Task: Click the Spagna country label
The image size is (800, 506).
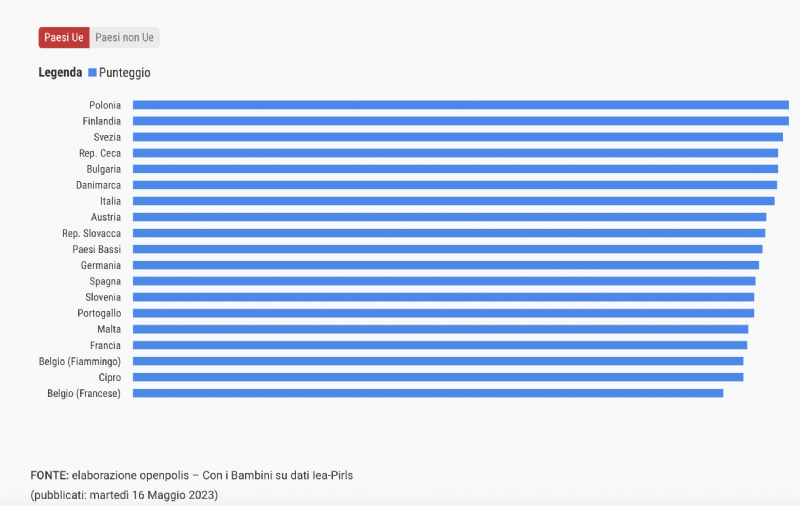Action: (105, 281)
